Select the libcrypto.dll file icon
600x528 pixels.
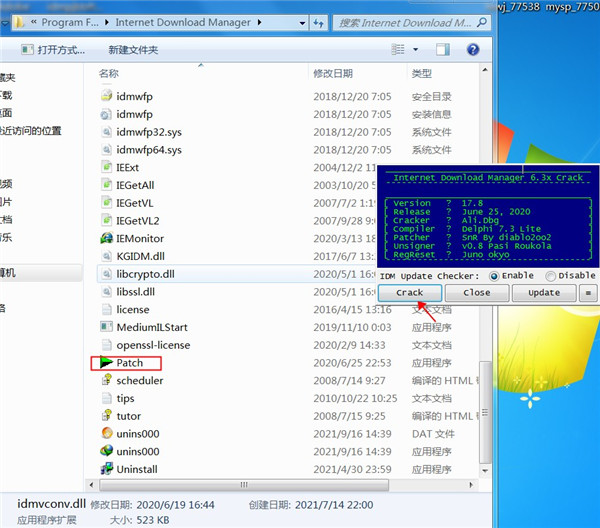pyautogui.click(x=108, y=273)
